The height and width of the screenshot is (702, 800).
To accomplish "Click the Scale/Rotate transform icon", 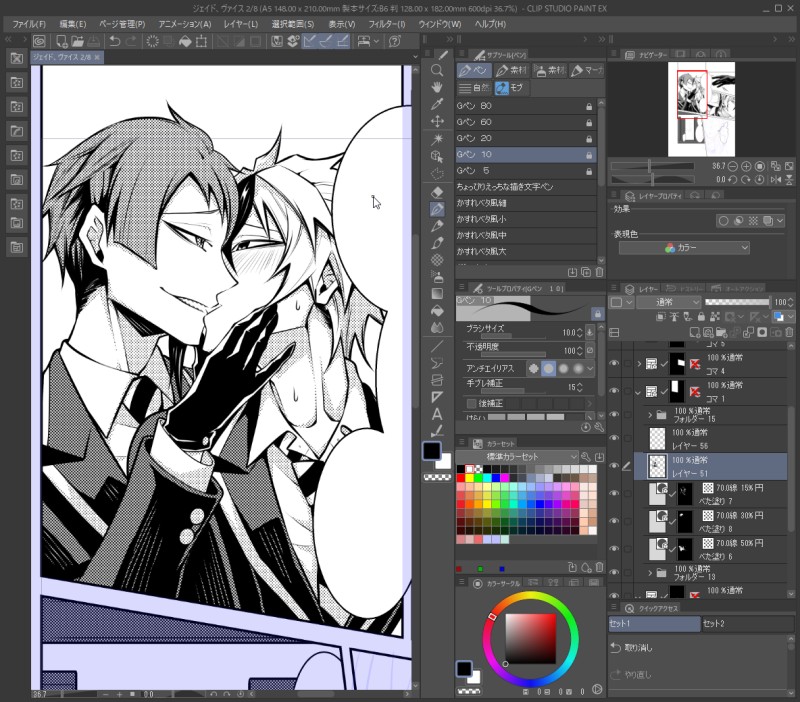I will (202, 41).
